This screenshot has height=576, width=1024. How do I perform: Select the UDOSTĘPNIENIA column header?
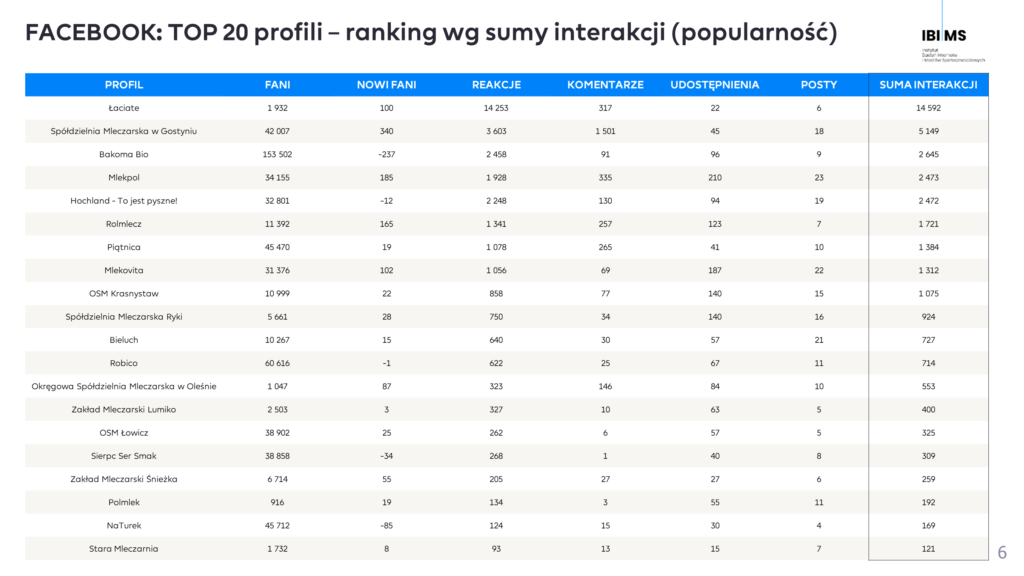(714, 85)
